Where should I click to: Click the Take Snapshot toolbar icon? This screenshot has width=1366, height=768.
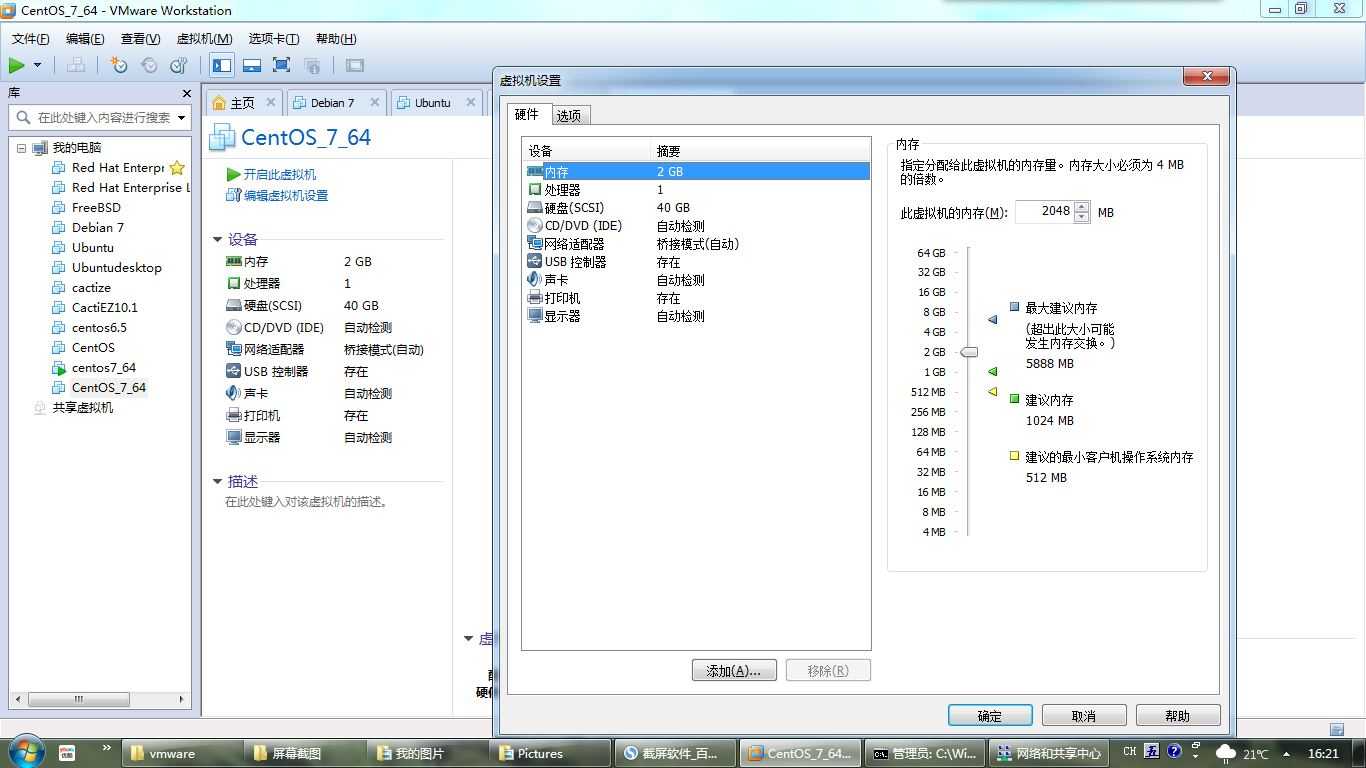point(119,65)
